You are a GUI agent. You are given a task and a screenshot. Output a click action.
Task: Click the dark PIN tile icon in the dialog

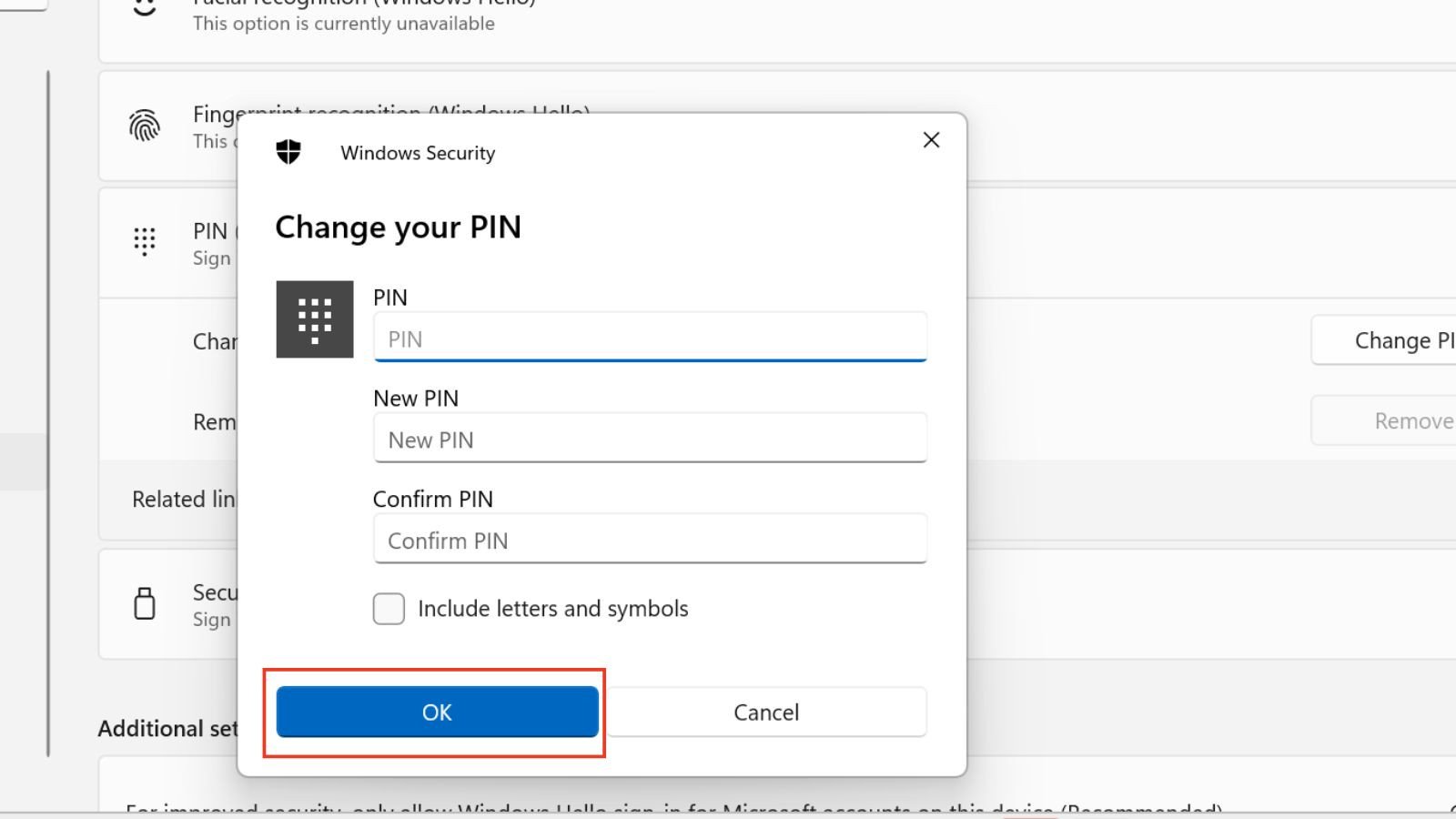click(314, 319)
